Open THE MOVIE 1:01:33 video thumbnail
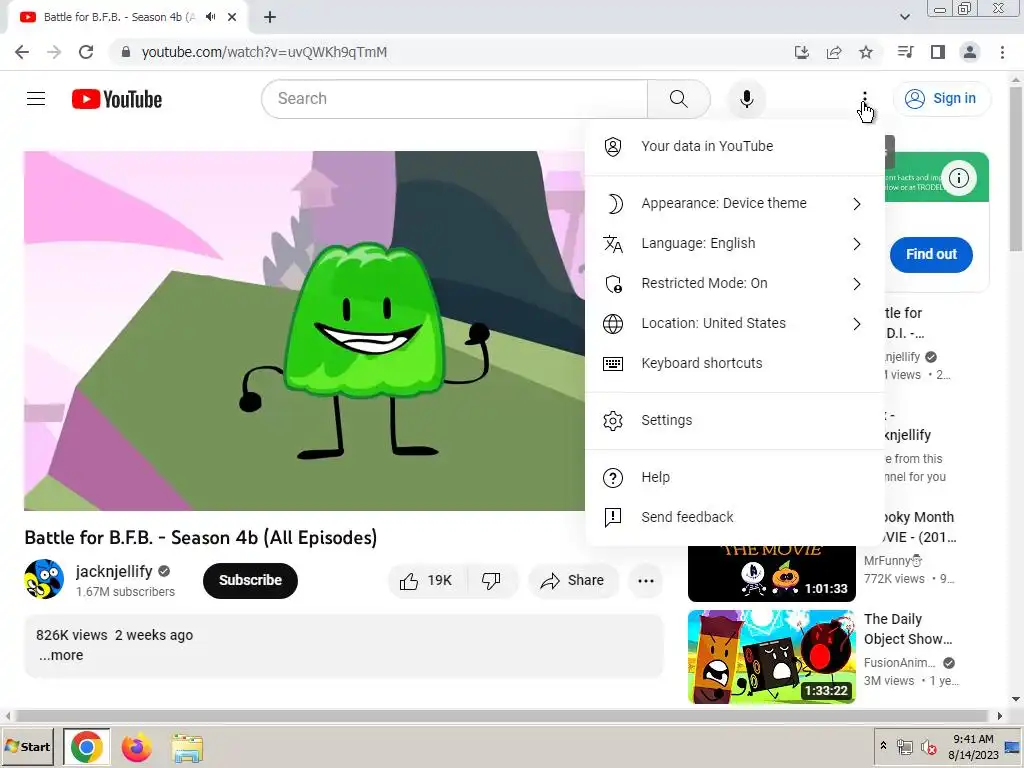1024x768 pixels. click(x=771, y=574)
